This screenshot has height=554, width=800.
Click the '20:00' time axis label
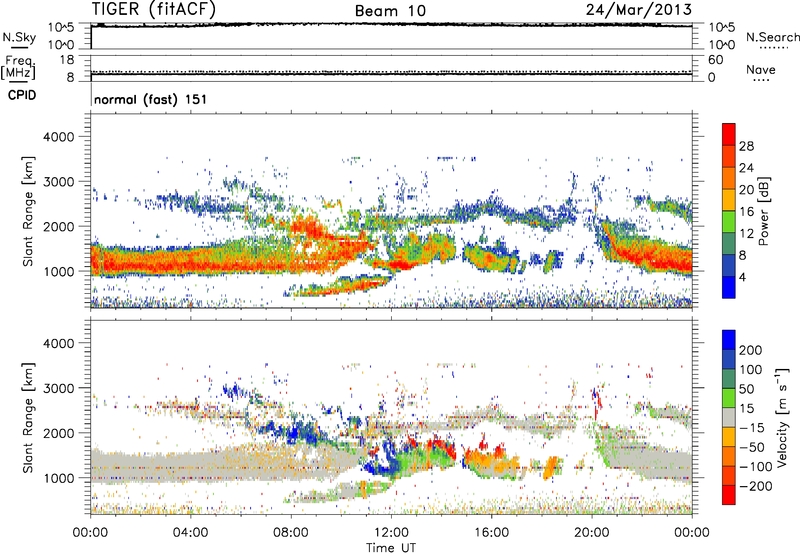pyautogui.click(x=592, y=533)
